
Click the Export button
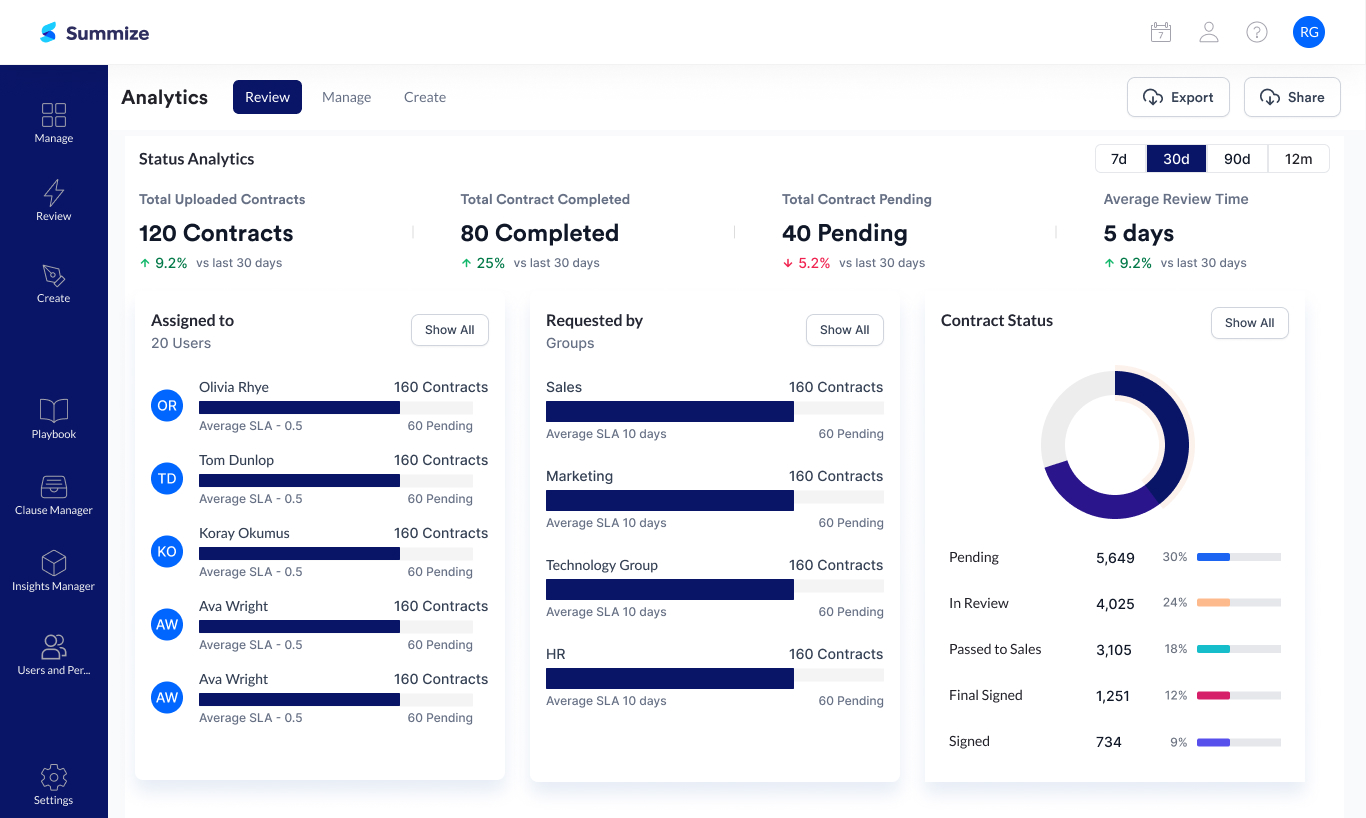[1178, 97]
